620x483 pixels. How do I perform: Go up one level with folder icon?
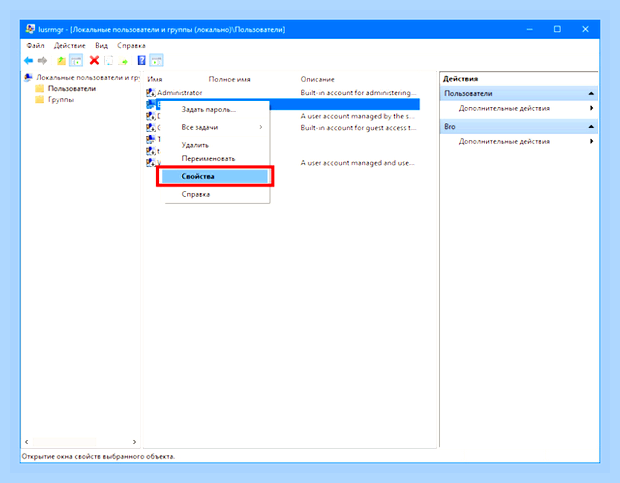coord(61,60)
